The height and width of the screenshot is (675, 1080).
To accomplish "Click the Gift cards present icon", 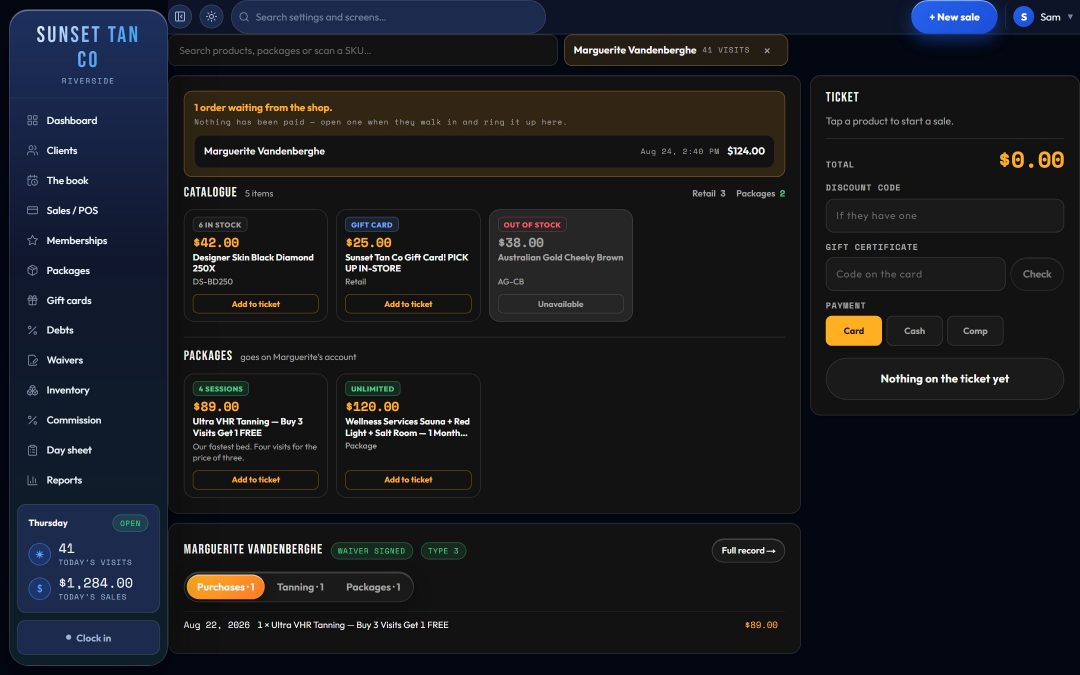I will pos(32,300).
